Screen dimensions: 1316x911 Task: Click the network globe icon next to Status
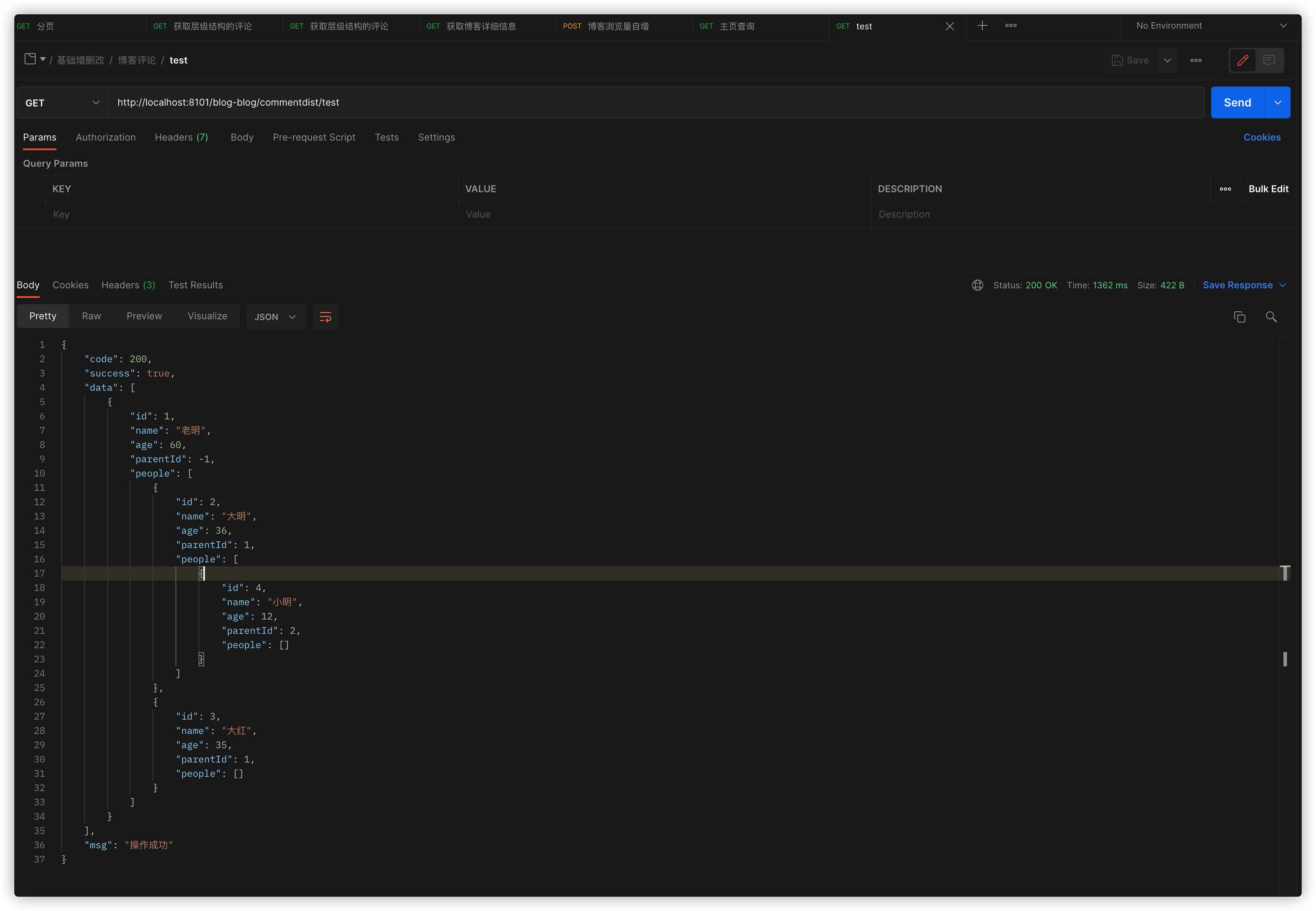978,286
